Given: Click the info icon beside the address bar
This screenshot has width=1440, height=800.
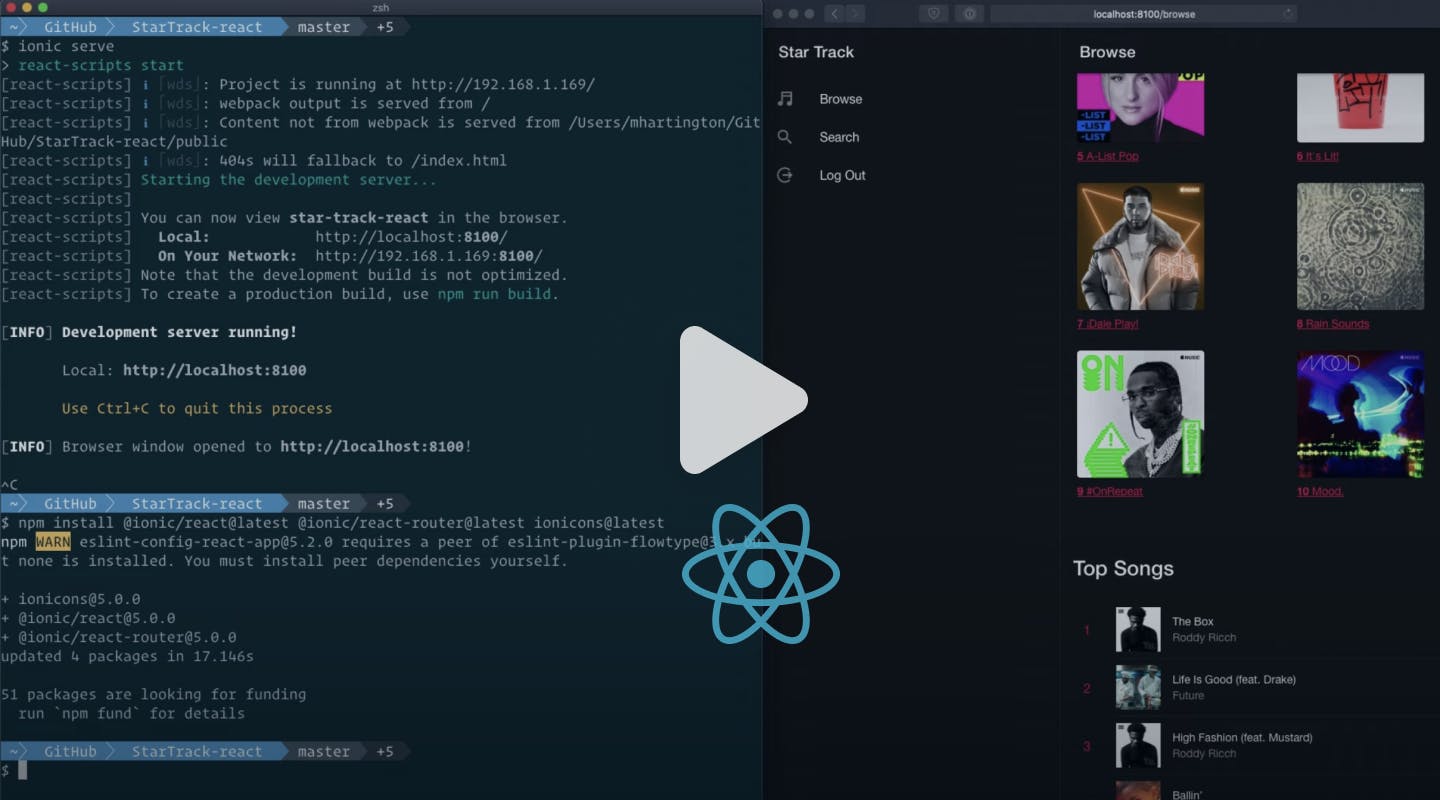Looking at the screenshot, I should 969,14.
